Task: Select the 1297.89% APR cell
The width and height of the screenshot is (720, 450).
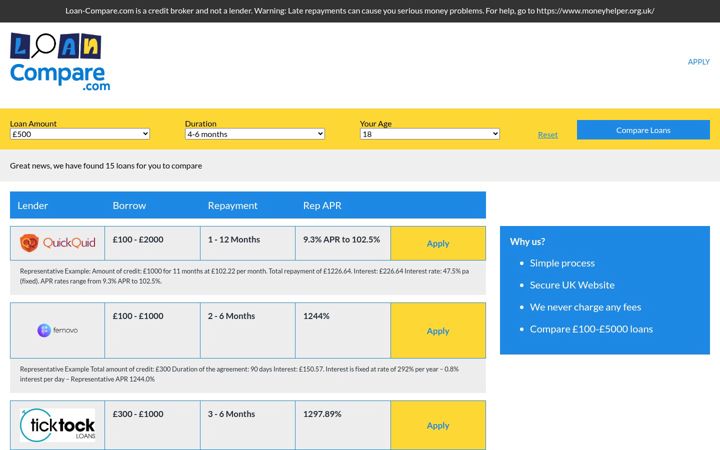Action: click(343, 425)
